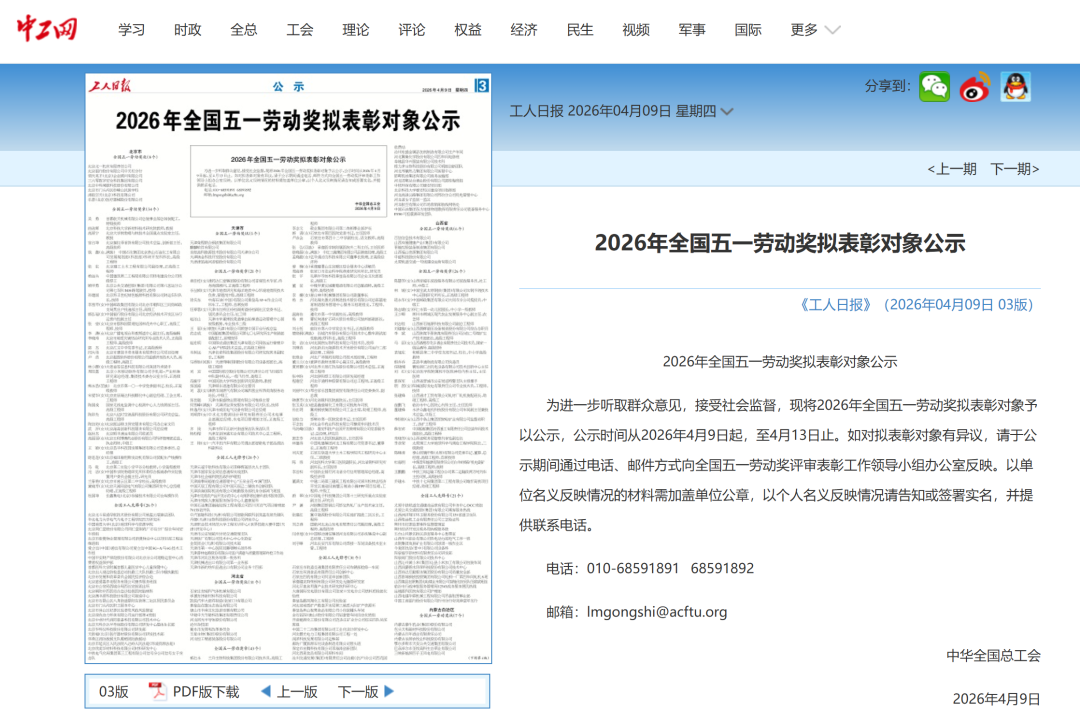Click the 中工网 site logo

pos(47,30)
